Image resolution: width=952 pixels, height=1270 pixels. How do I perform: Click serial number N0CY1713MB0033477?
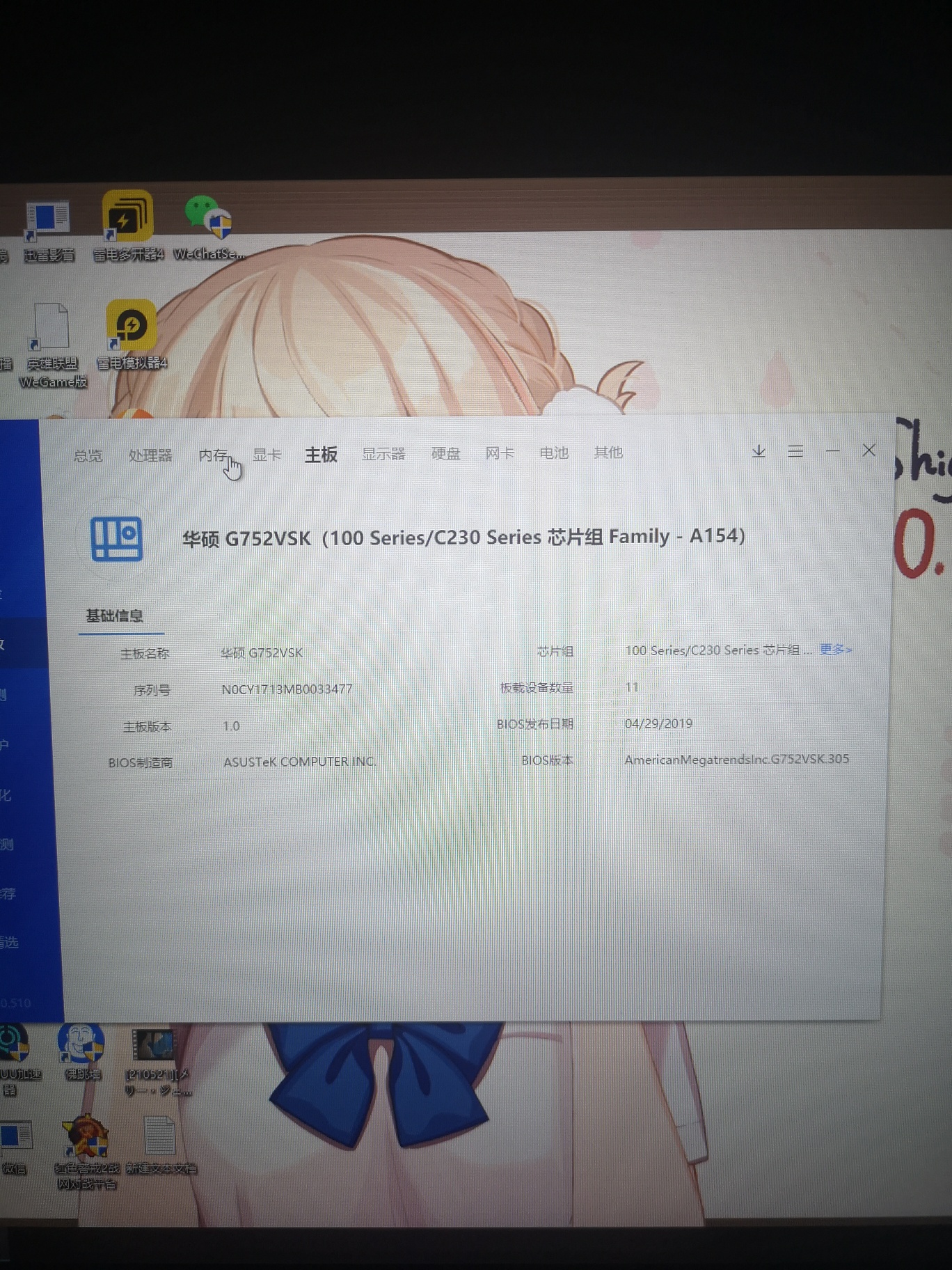(x=287, y=689)
